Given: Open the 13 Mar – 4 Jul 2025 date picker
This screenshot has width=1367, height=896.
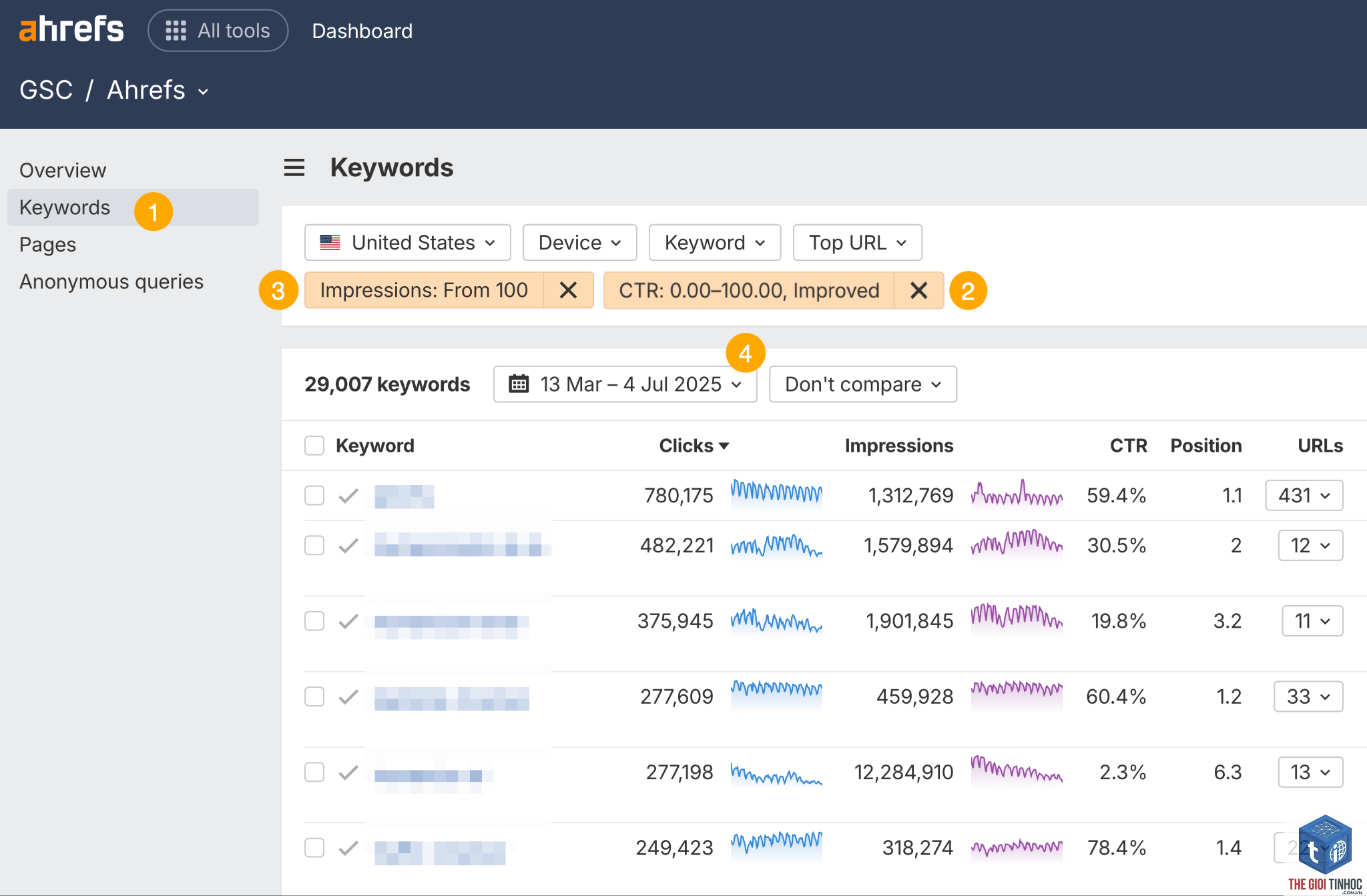Looking at the screenshot, I should [x=625, y=384].
